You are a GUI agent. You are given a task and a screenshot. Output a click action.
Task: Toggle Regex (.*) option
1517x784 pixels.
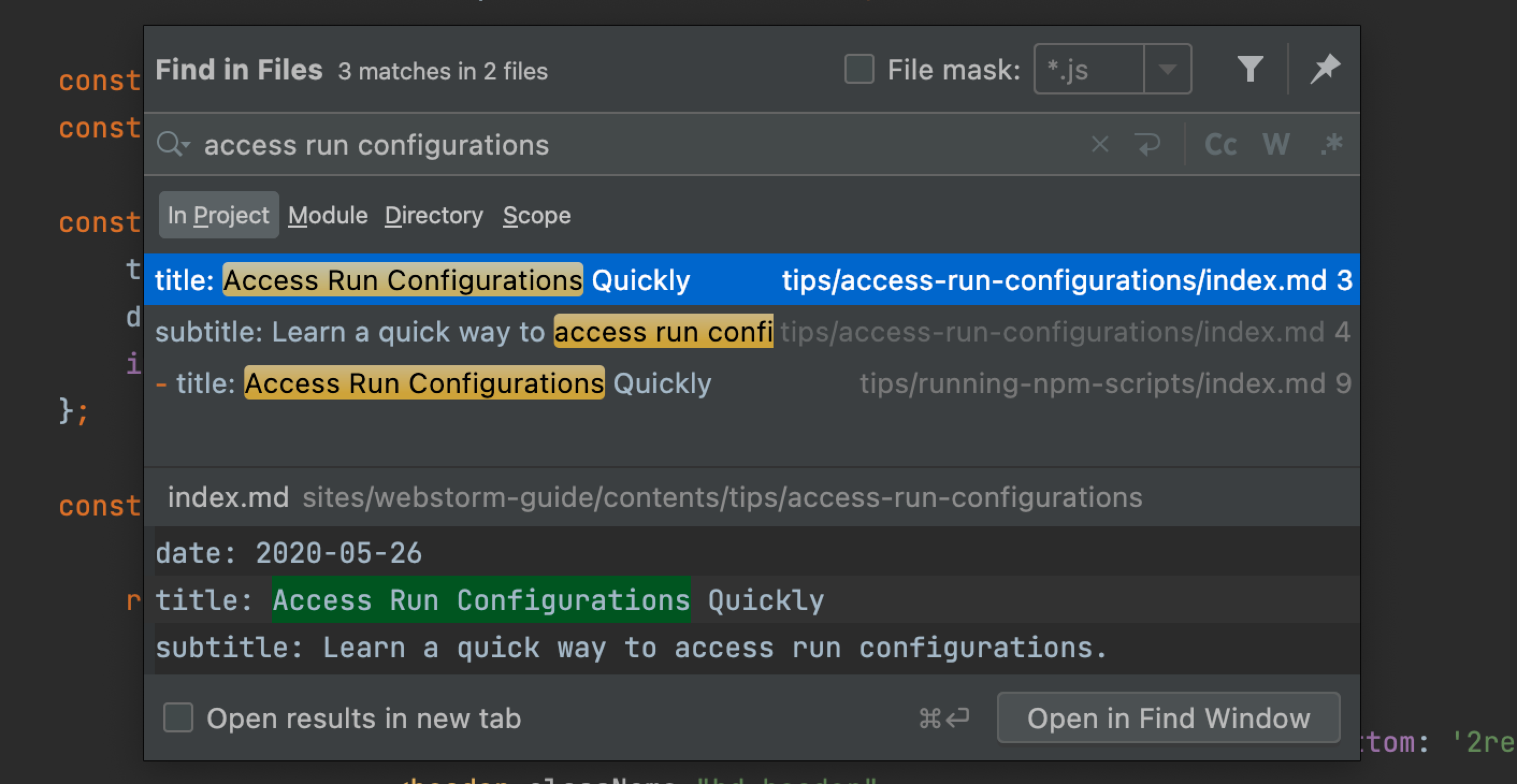1331,144
